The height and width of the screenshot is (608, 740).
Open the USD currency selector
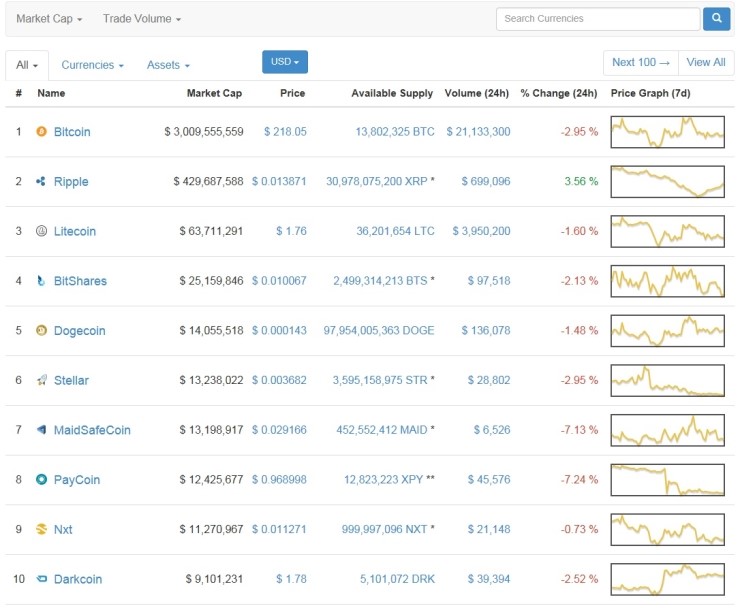click(x=285, y=62)
